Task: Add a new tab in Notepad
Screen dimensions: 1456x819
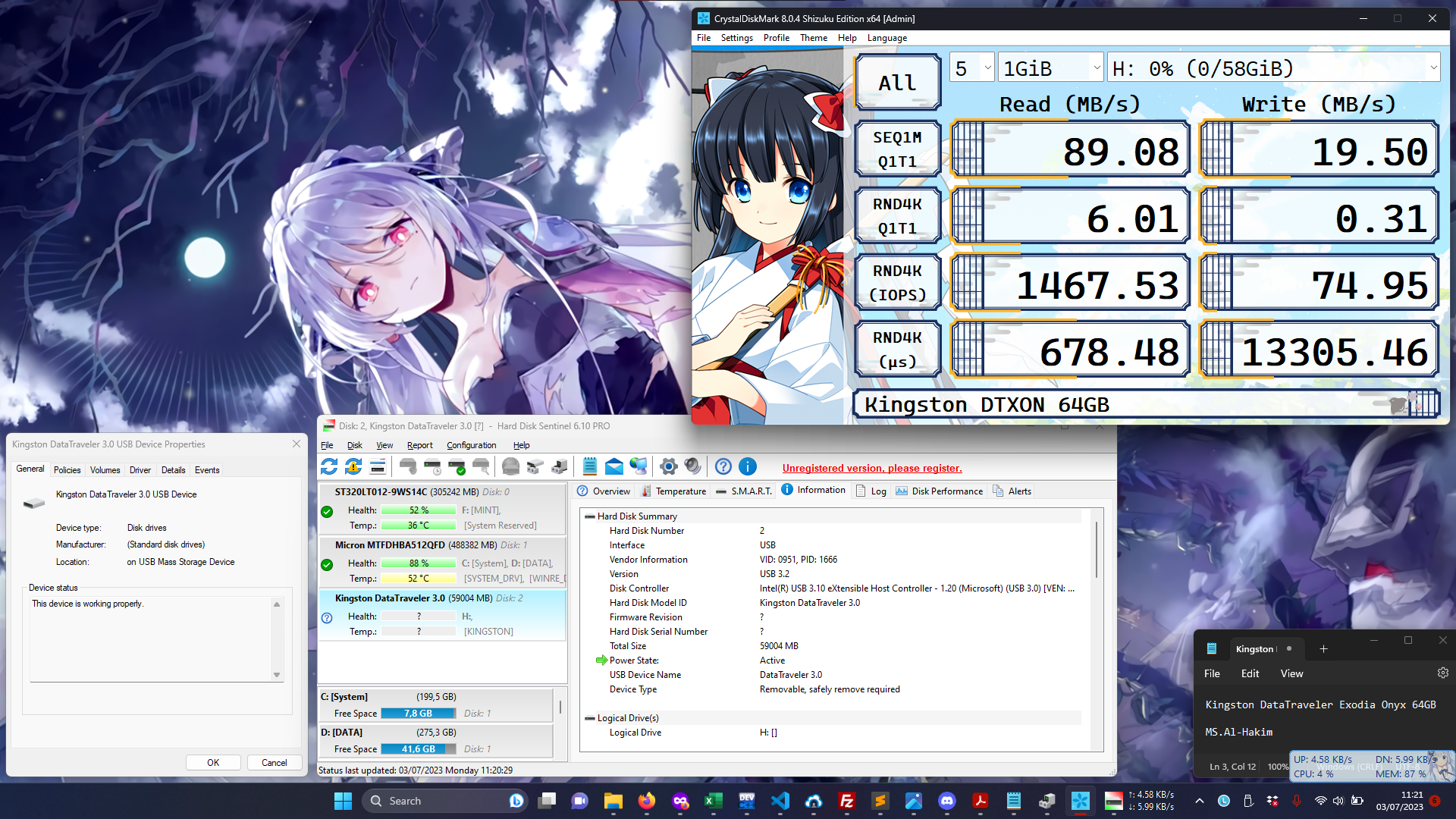Action: (1323, 648)
